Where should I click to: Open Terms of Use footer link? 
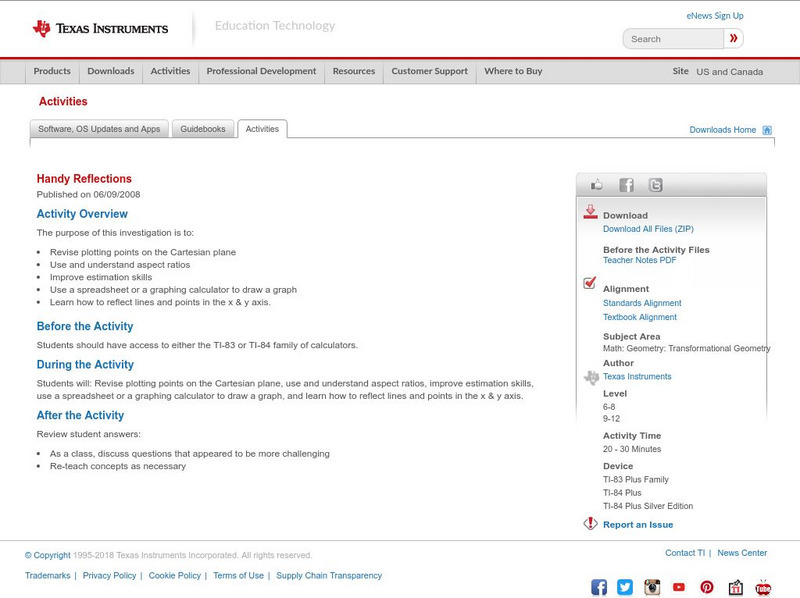coord(238,576)
